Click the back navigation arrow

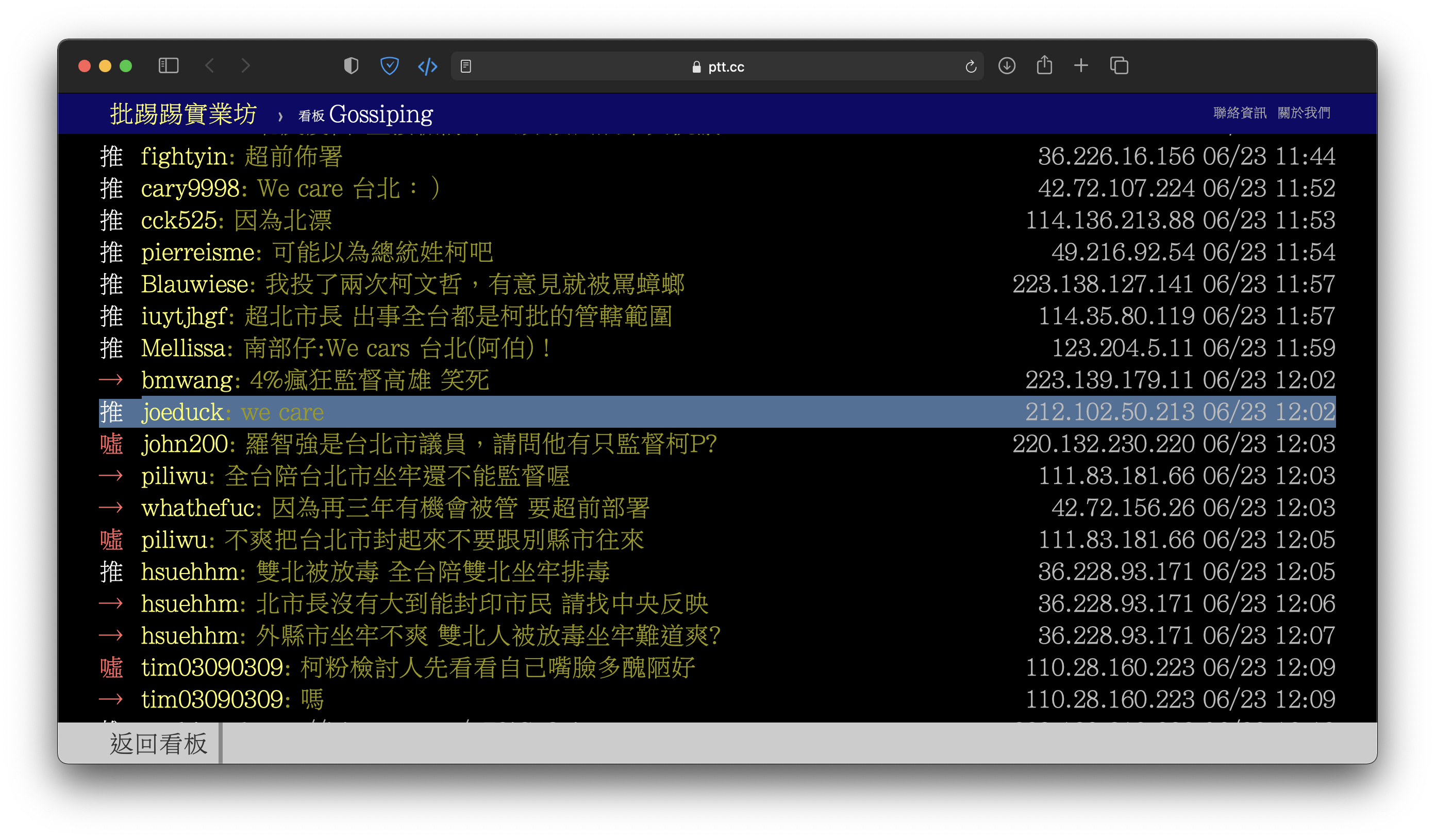coord(210,66)
